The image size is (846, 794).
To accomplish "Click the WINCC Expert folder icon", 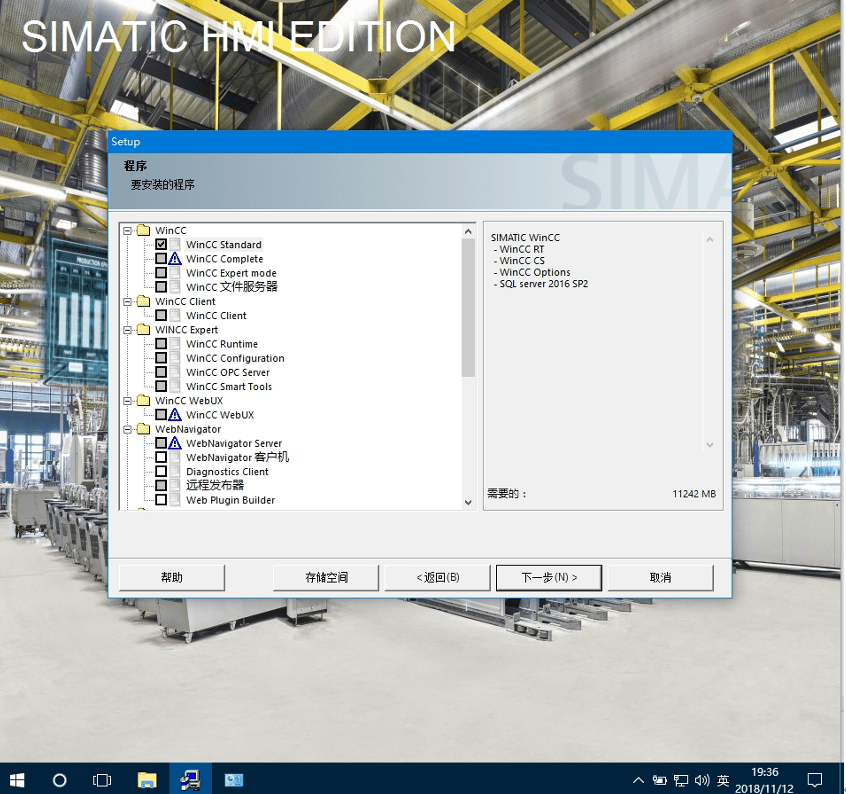I will (x=144, y=330).
